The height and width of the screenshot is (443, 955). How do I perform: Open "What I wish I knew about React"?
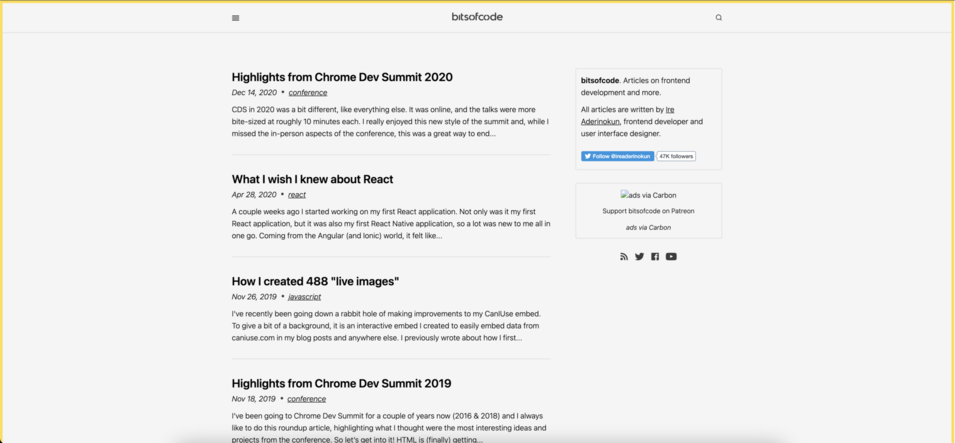pos(312,179)
